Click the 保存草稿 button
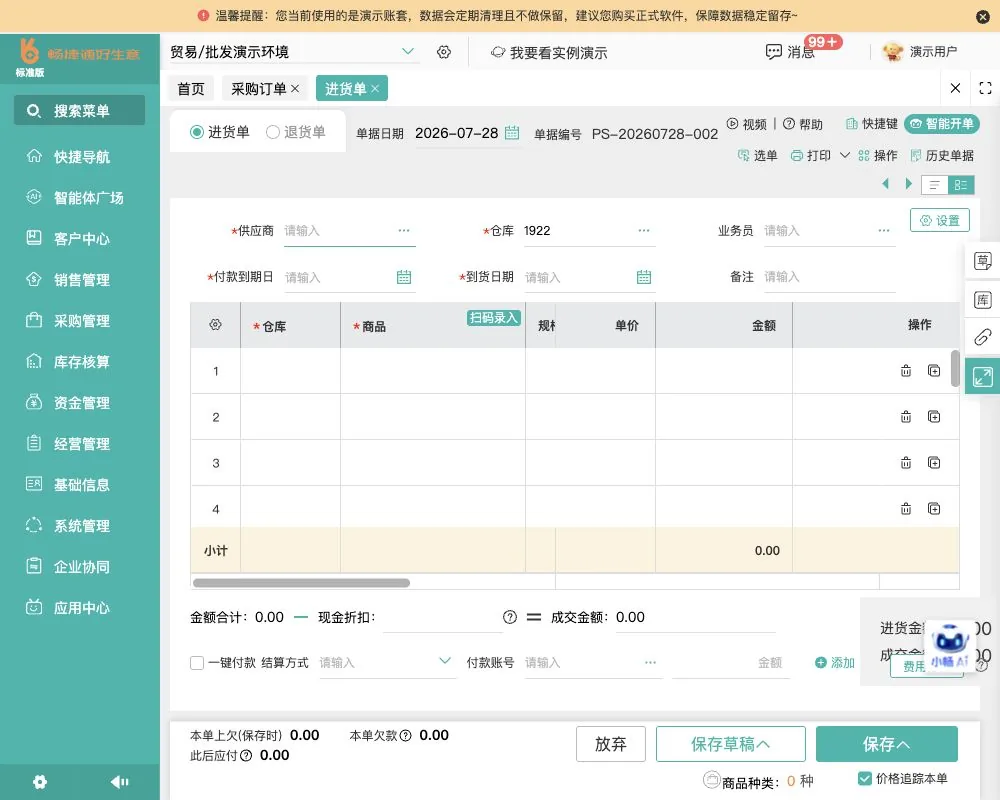 click(730, 744)
